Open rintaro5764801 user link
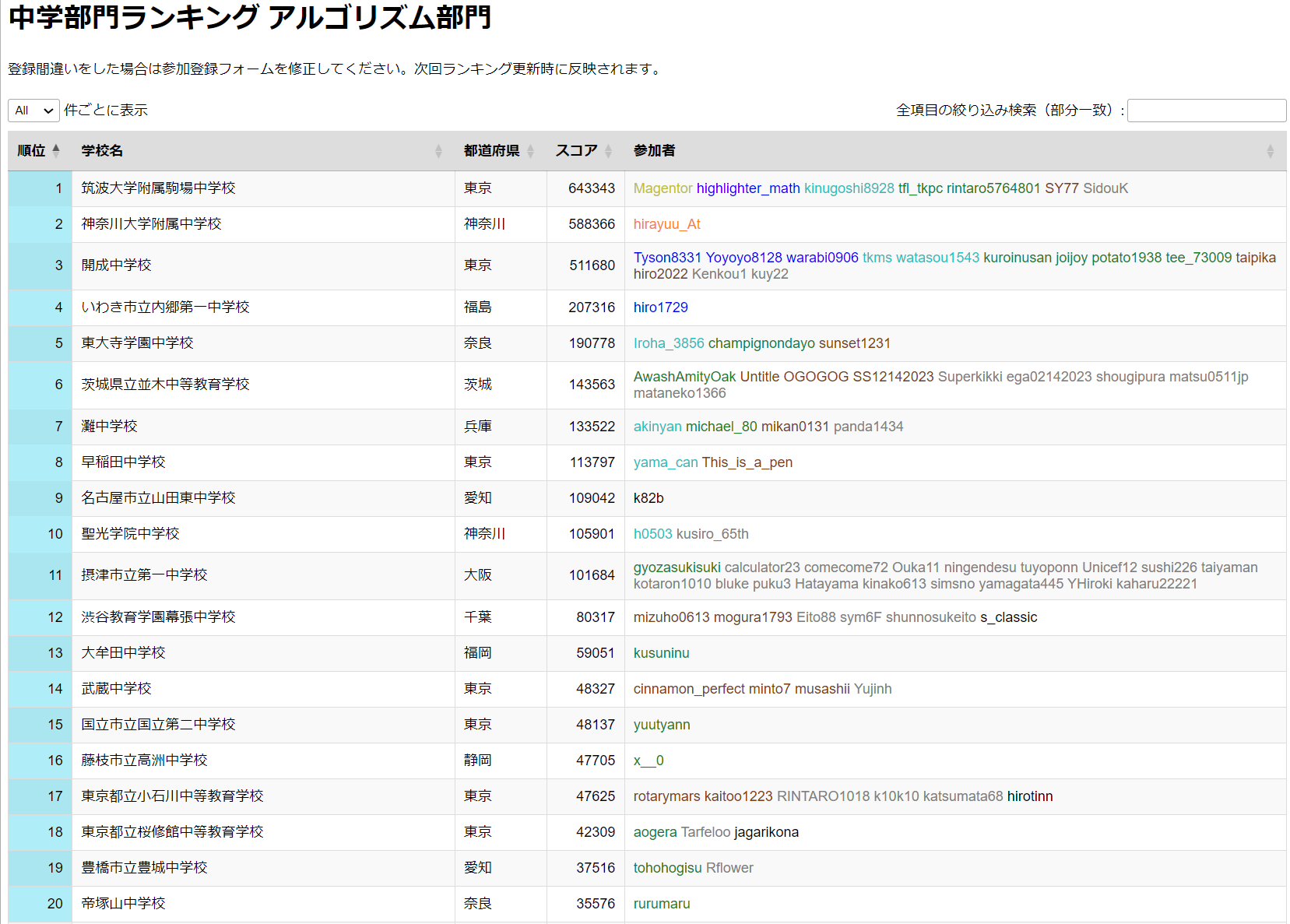 tap(993, 188)
